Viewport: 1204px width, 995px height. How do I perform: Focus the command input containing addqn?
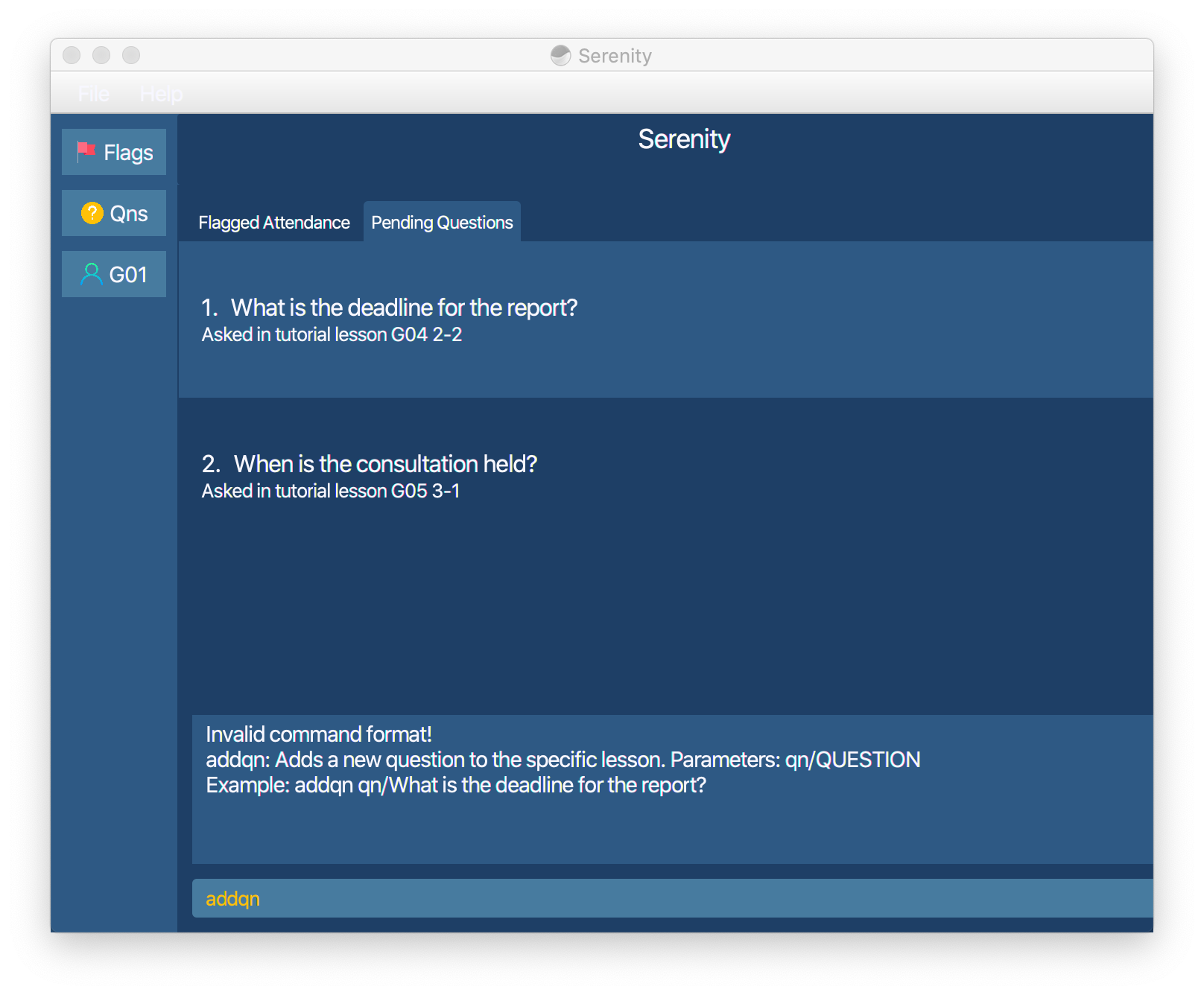coord(672,898)
